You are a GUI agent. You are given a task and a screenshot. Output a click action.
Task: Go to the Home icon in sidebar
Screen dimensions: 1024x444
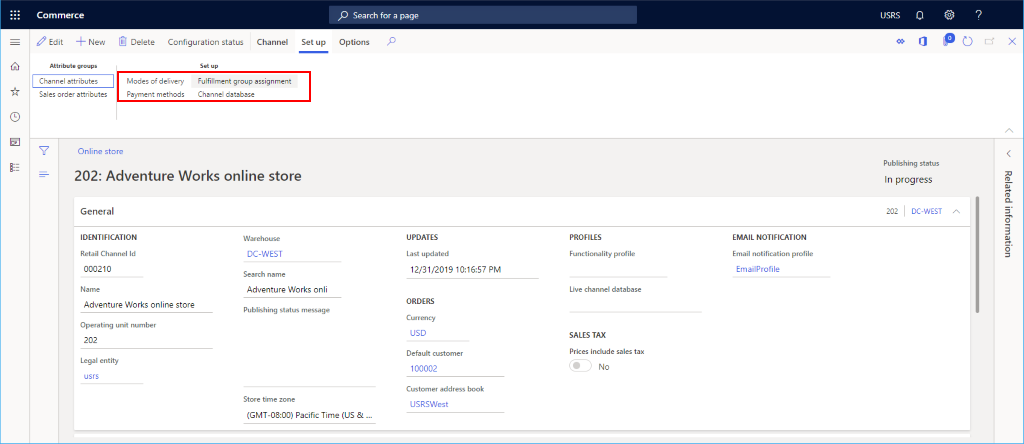coord(15,66)
